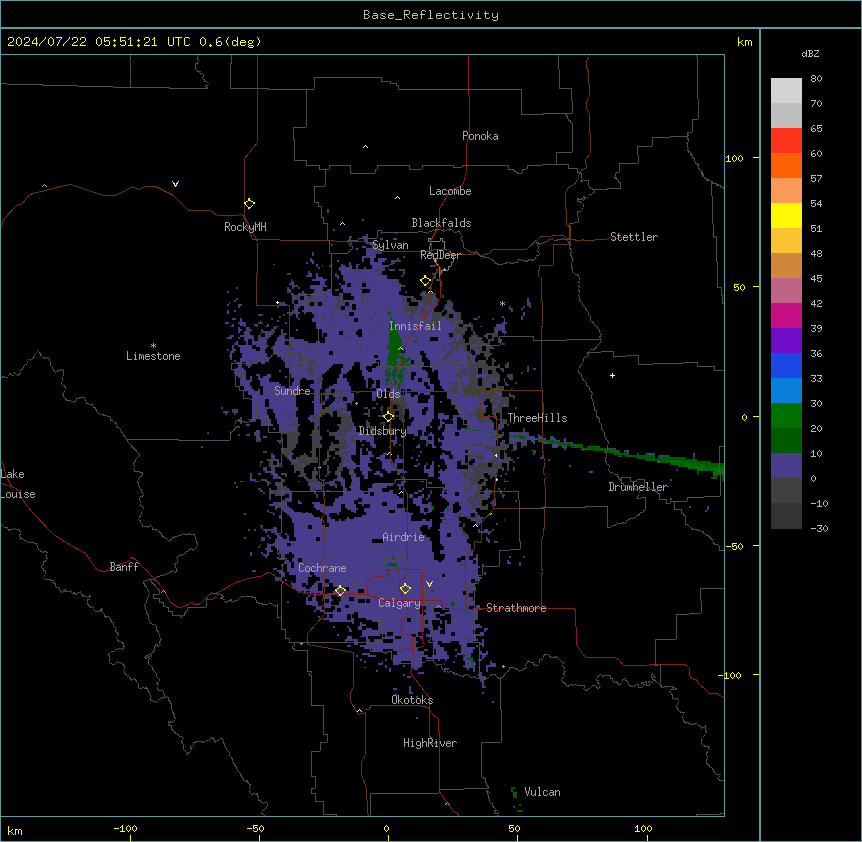Viewport: 862px width, 842px height.
Task: Click the Stettler city label
Action: tap(634, 237)
